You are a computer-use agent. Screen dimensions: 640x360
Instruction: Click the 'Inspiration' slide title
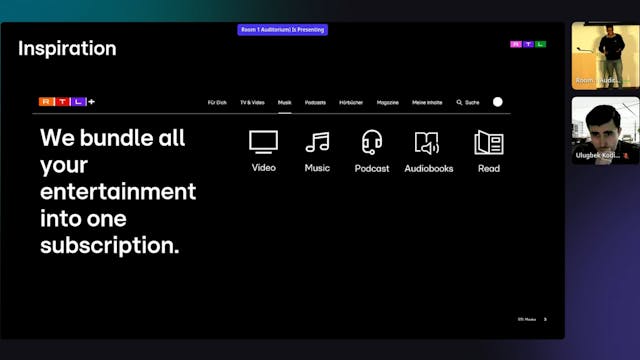[67, 49]
